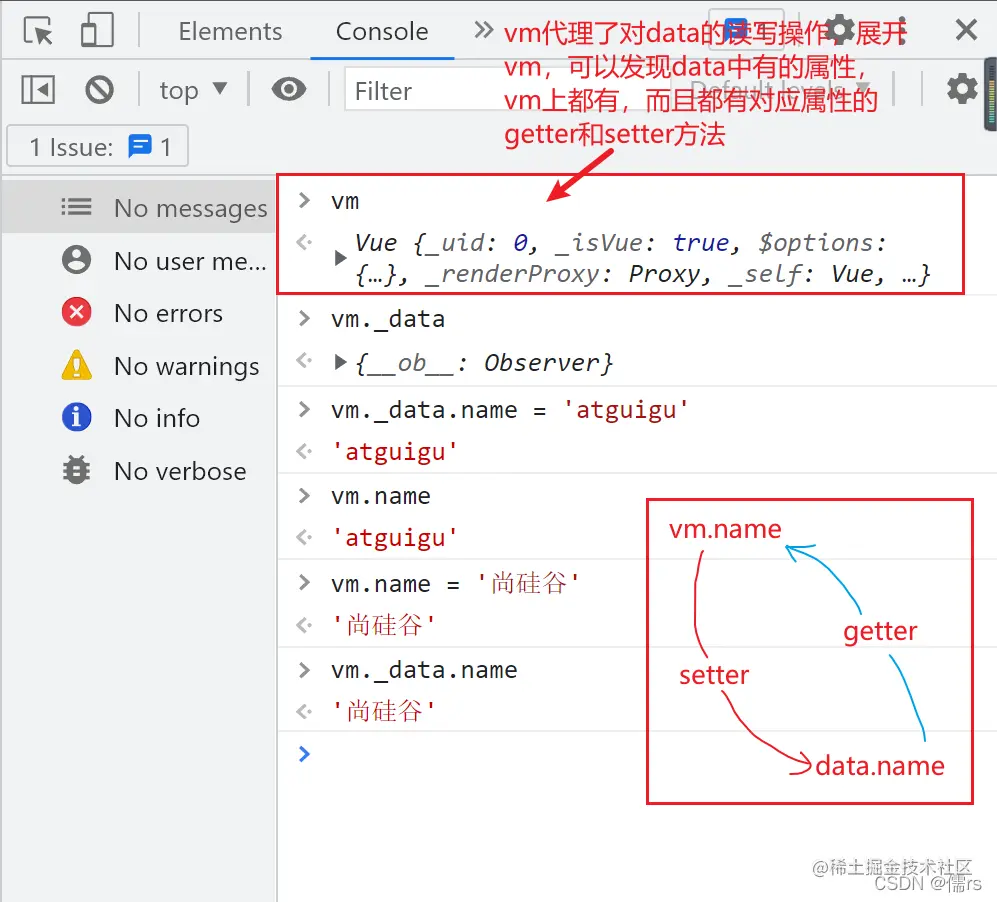Toggle the device toolbar icon

point(97,30)
